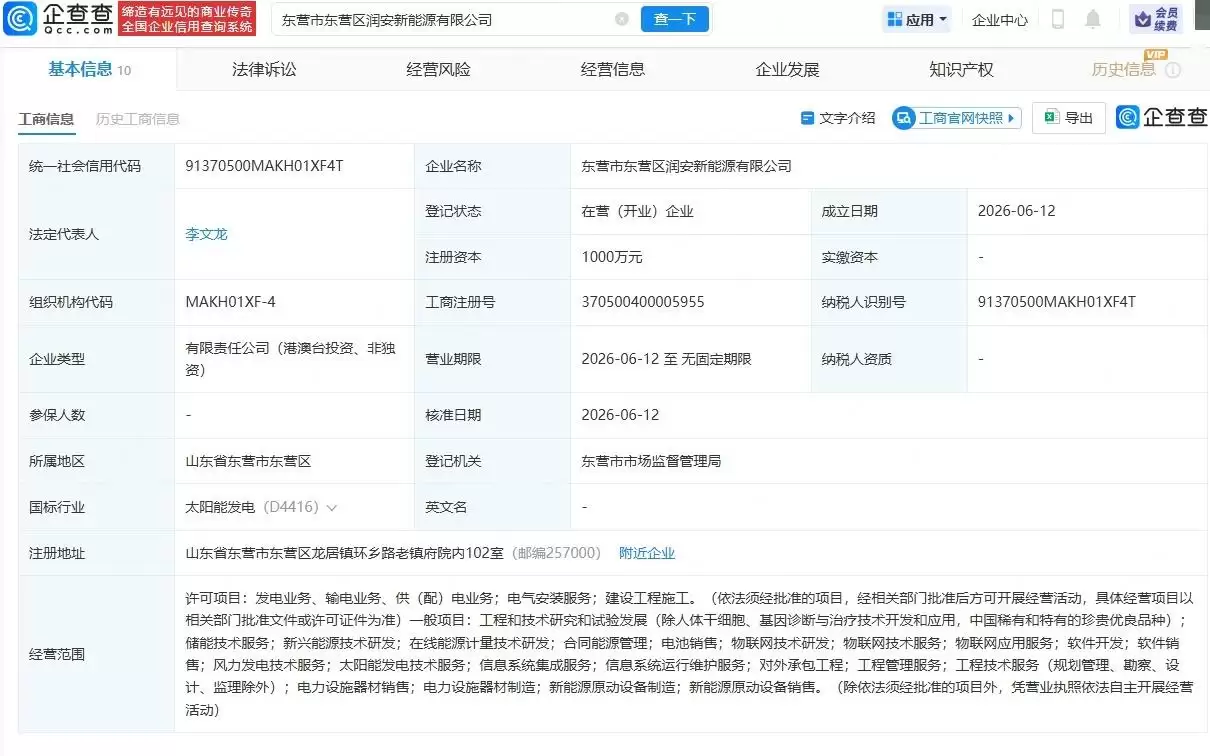This screenshot has height=756, width=1210.
Task: Click the registered address text
Action: pos(346,552)
